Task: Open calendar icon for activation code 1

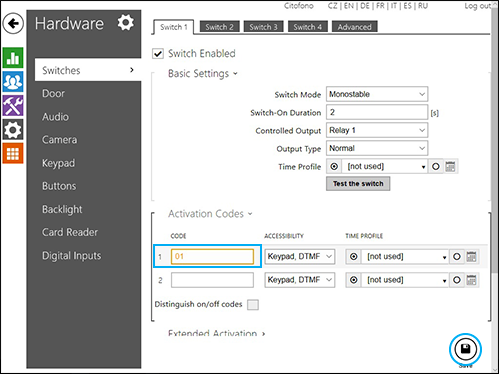Action: click(471, 257)
